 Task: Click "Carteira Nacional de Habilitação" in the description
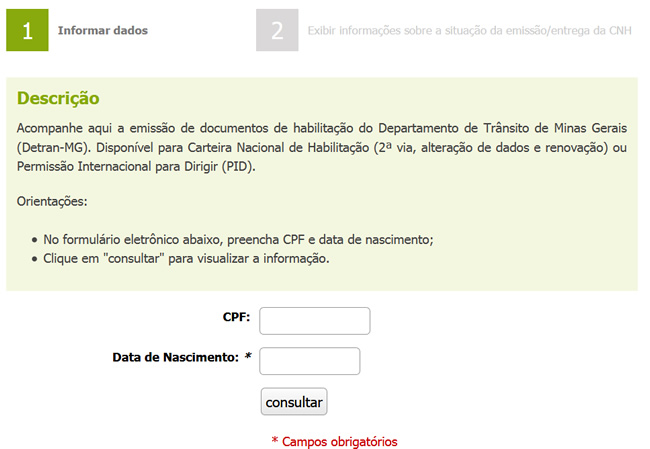click(278, 148)
